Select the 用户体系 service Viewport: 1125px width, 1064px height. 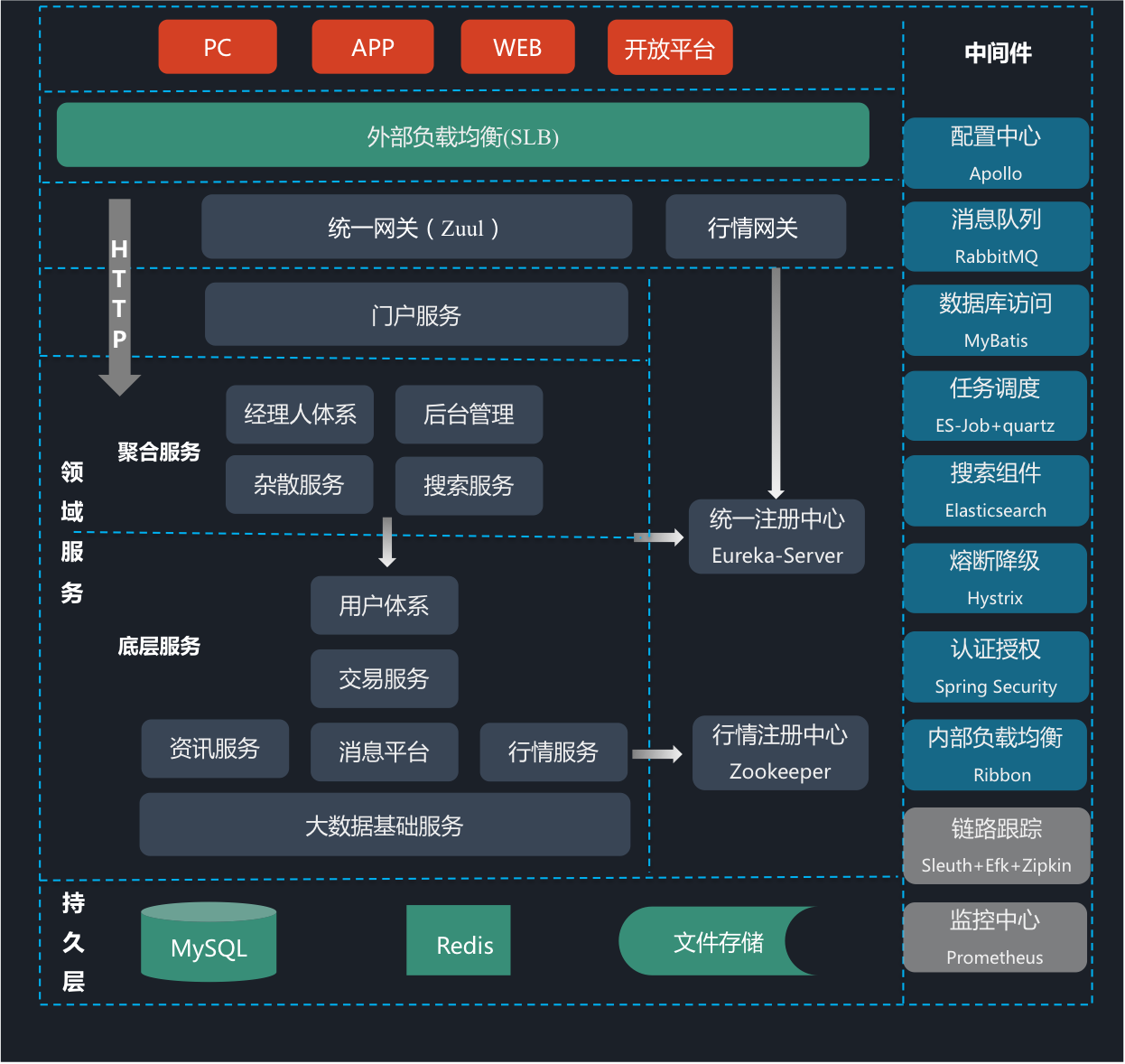pos(384,606)
